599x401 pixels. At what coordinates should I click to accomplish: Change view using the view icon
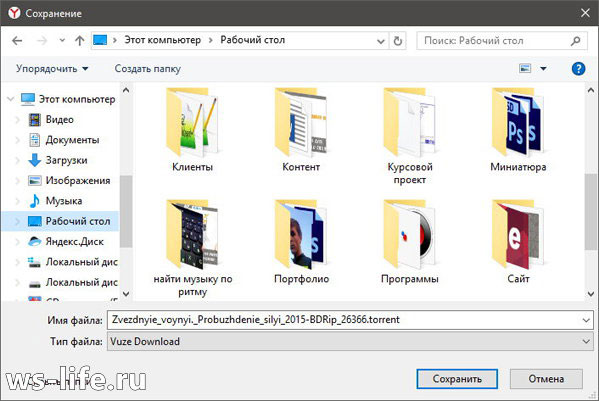(x=525, y=69)
